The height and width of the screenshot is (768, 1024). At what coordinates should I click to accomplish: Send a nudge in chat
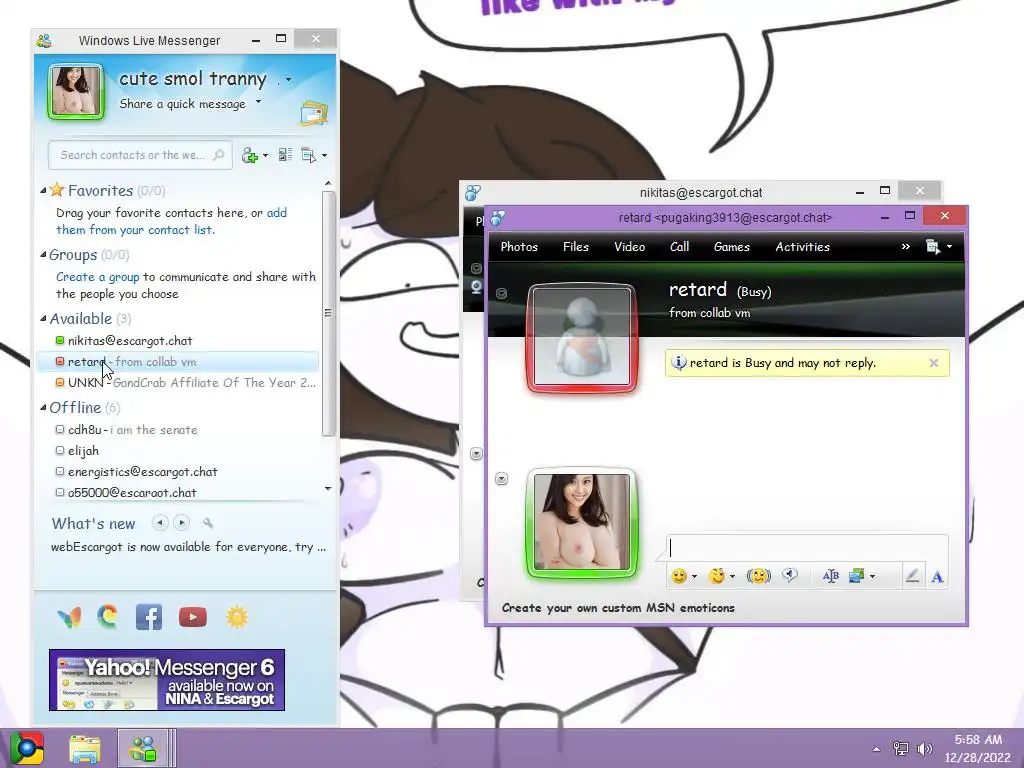point(758,576)
